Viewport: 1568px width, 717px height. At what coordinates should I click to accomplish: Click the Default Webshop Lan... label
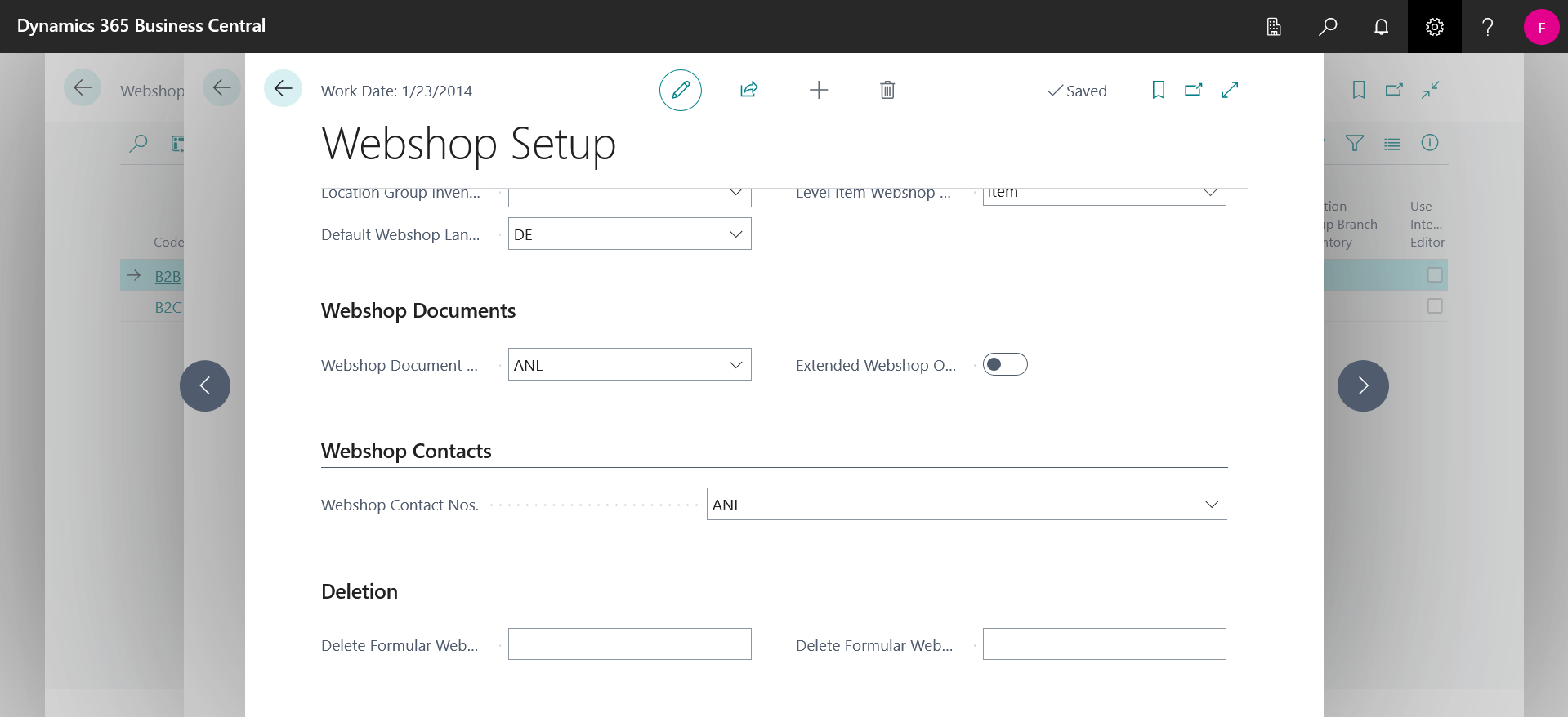pyautogui.click(x=400, y=235)
